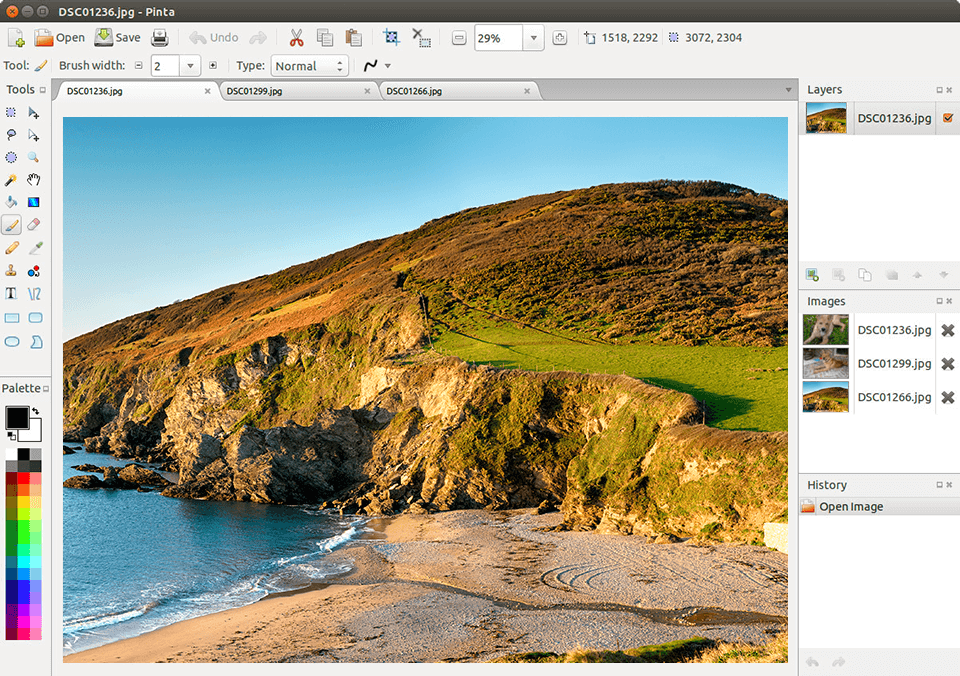The height and width of the screenshot is (676, 960).
Task: Select the Magic Wand tool
Action: [x=12, y=180]
